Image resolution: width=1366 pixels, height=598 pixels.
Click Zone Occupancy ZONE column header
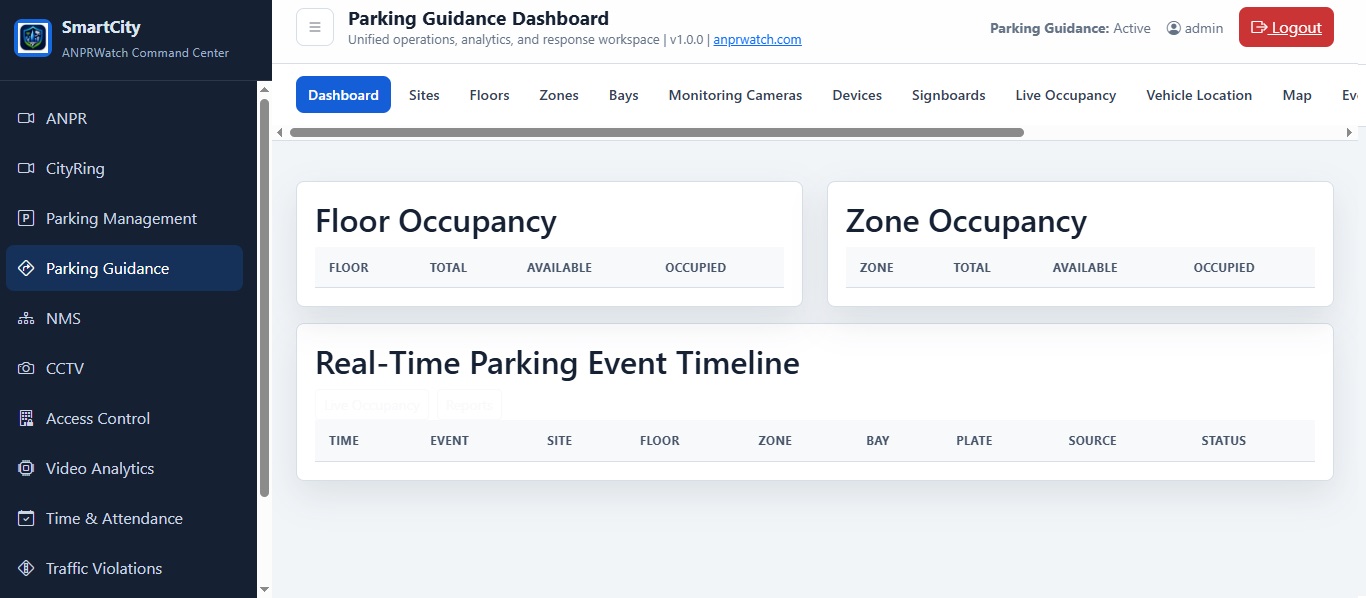click(877, 268)
